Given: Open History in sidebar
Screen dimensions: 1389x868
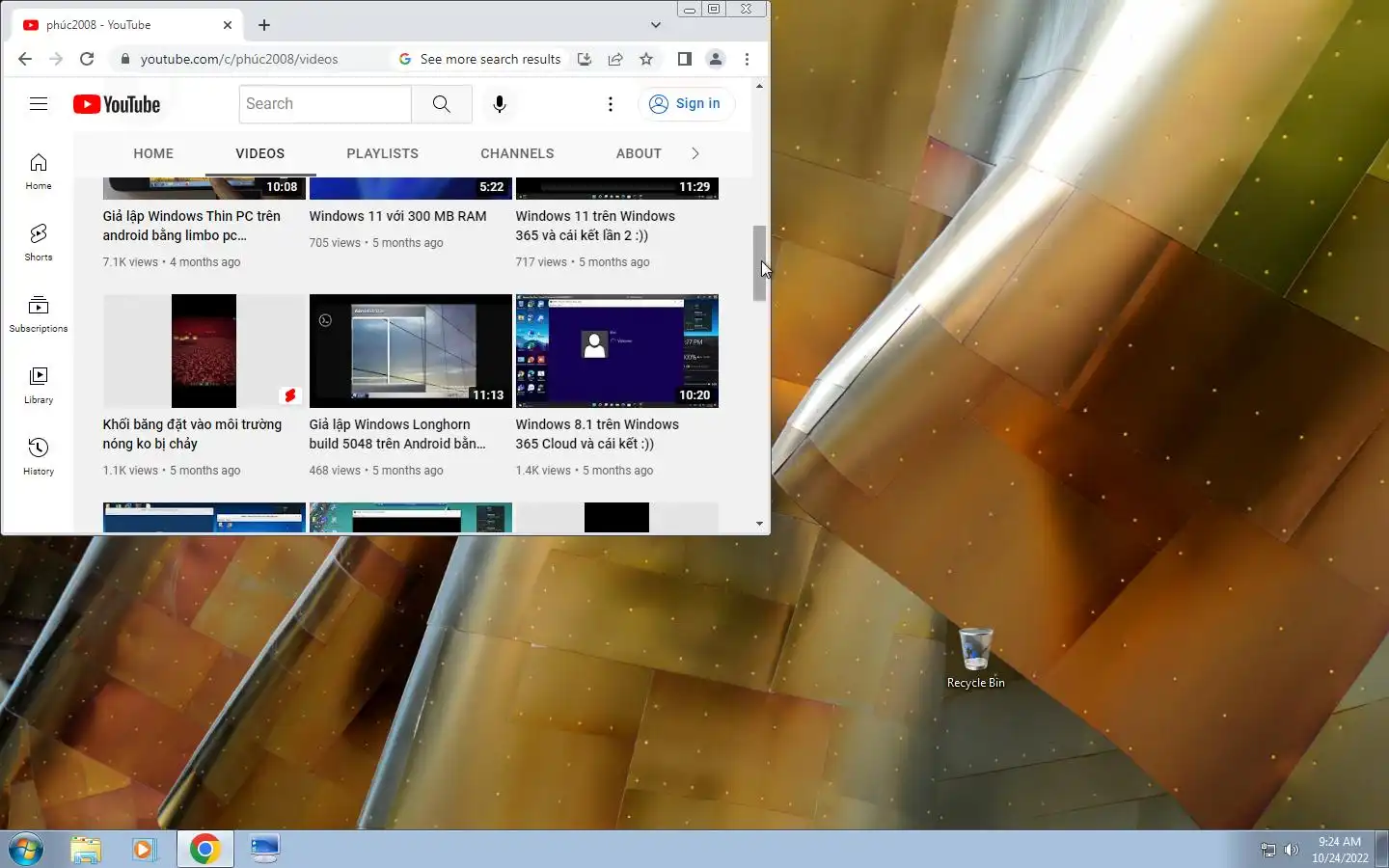Looking at the screenshot, I should [x=39, y=457].
